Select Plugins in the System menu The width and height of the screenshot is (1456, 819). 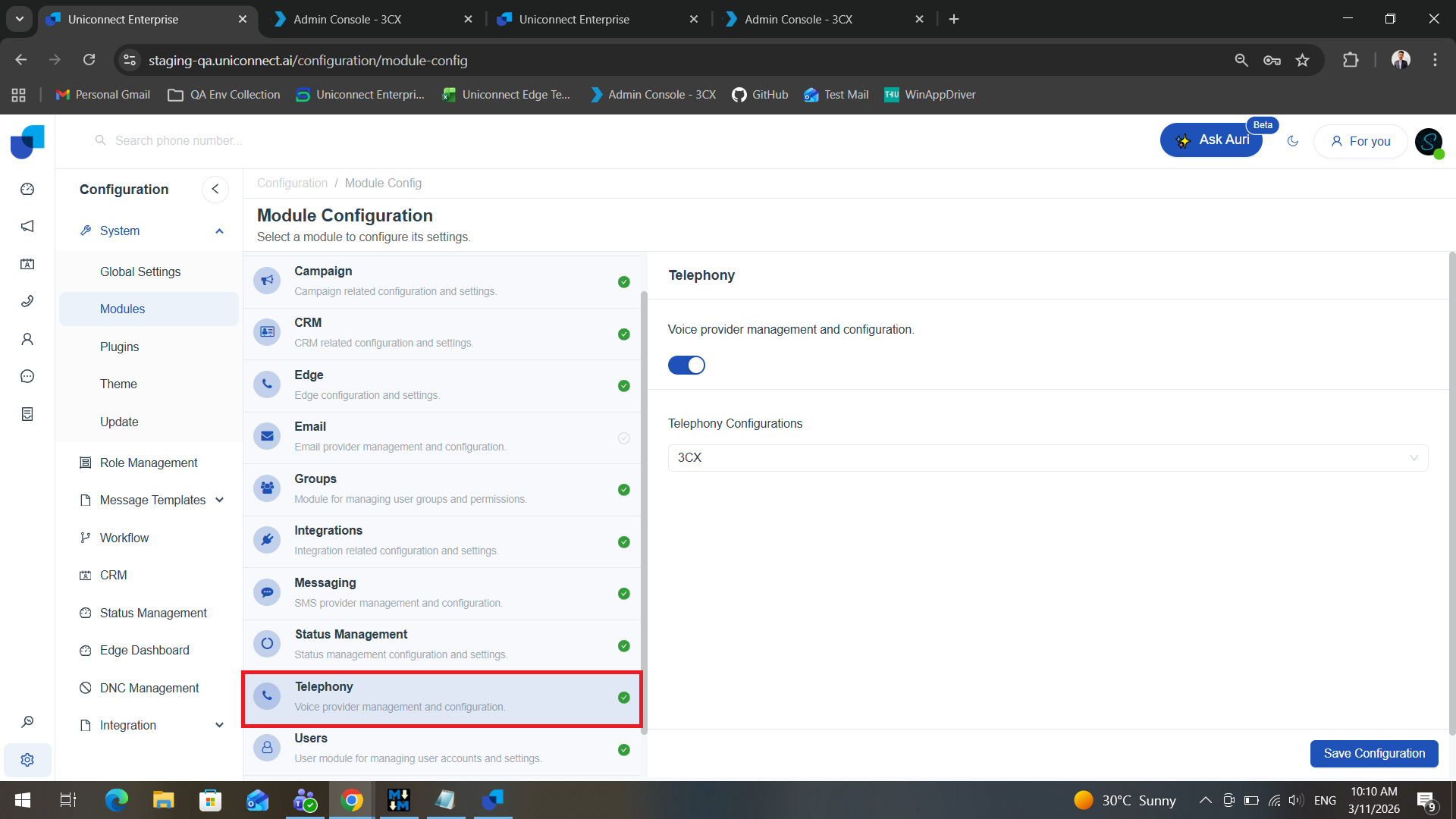(x=119, y=347)
